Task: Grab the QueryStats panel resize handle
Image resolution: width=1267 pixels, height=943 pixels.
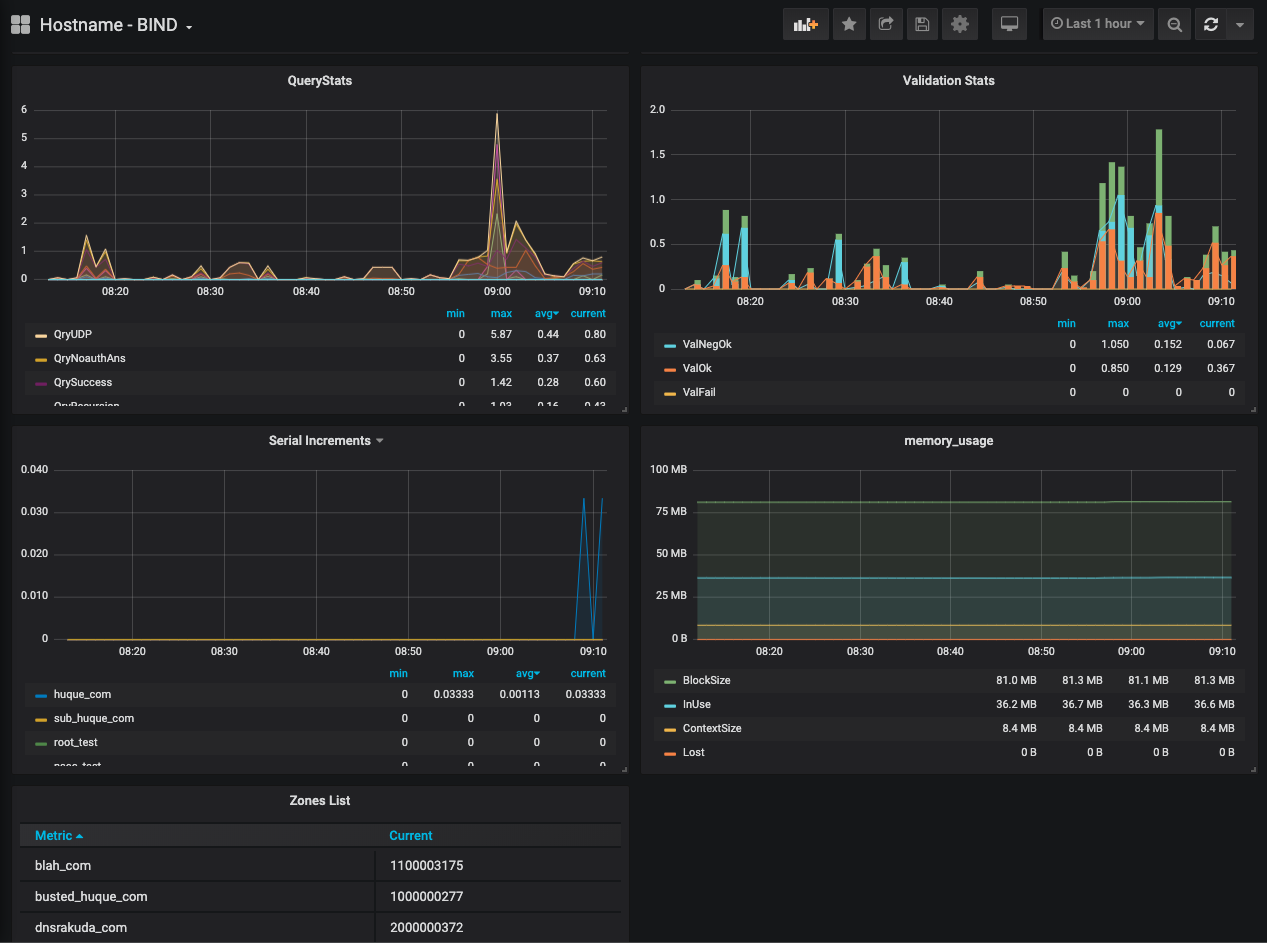Action: coord(623,409)
